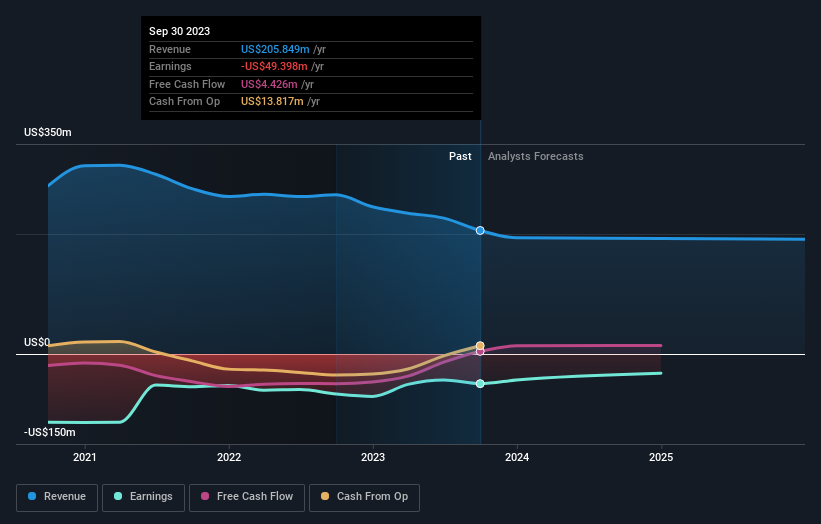
Task: Click the 2024 x-axis label
Action: 517,458
